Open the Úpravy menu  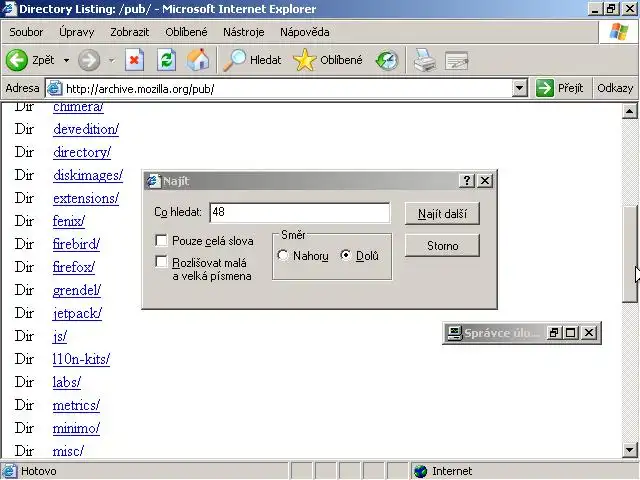point(76,32)
